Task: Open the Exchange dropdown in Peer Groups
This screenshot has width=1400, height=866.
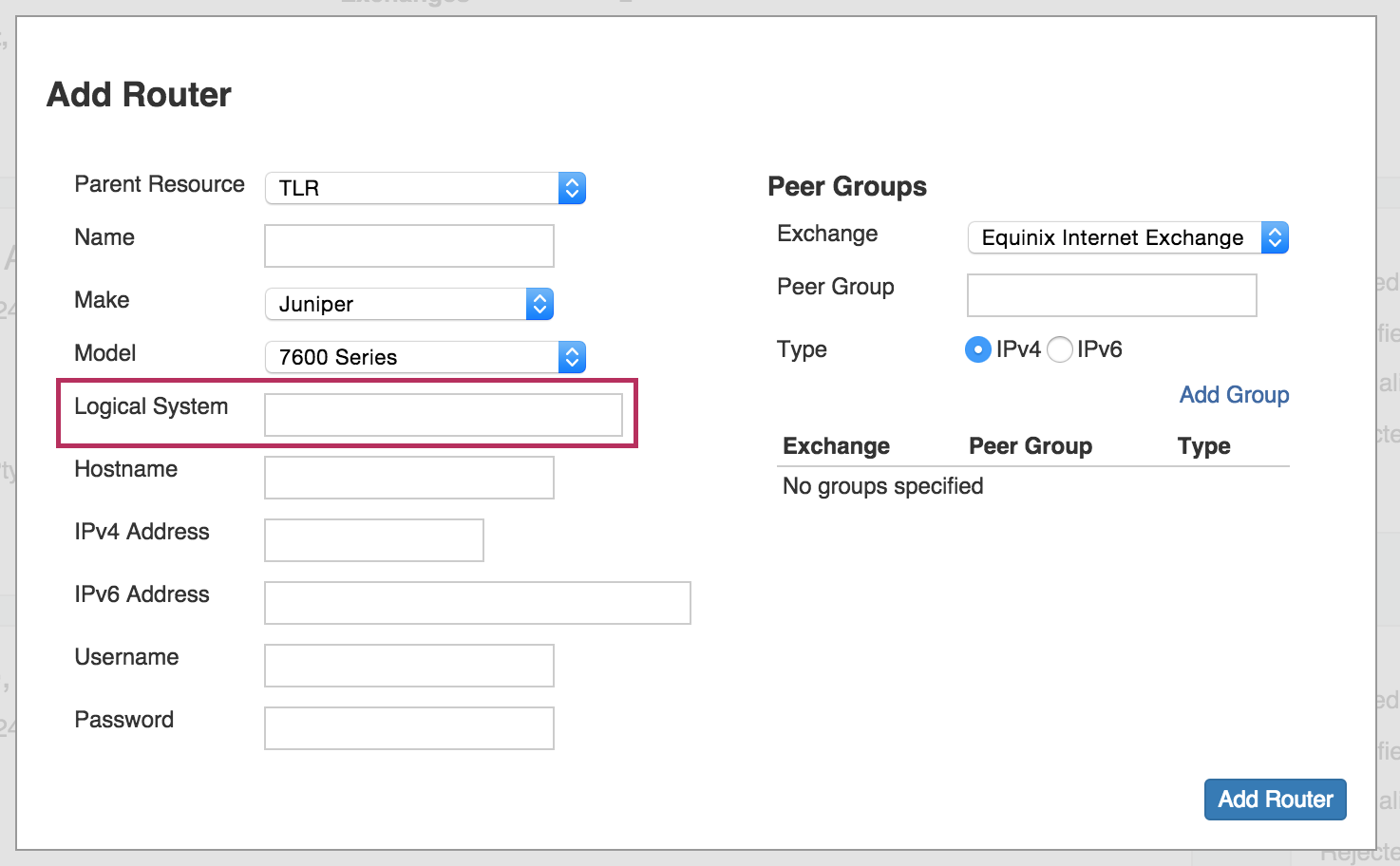Action: [1127, 237]
